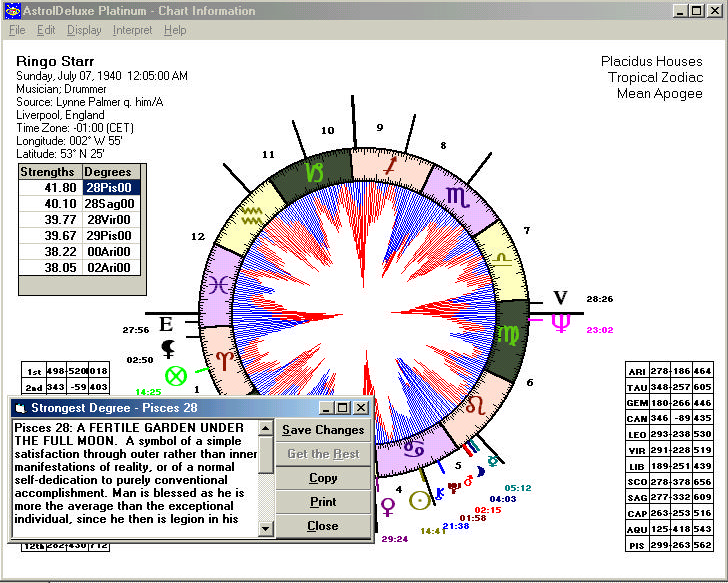Viewport: 728px width, 583px height.
Task: Click inside the Pisces 28 interpretation text box
Action: [x=135, y=478]
